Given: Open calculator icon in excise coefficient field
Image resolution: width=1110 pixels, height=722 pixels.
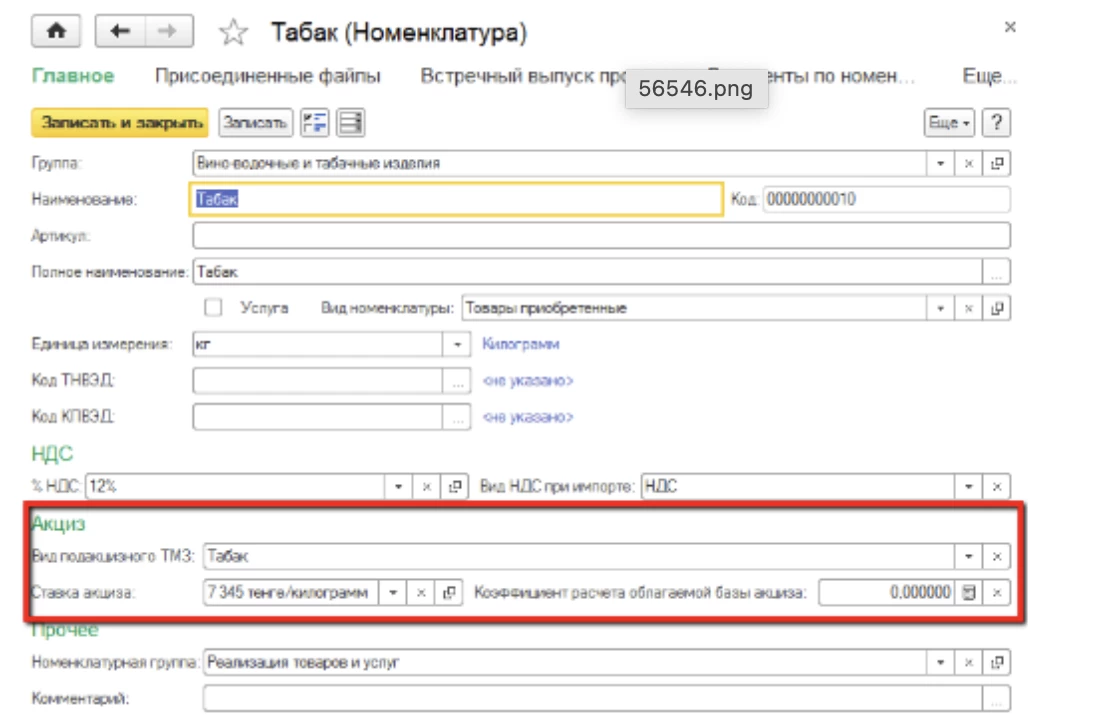Looking at the screenshot, I should (968, 593).
